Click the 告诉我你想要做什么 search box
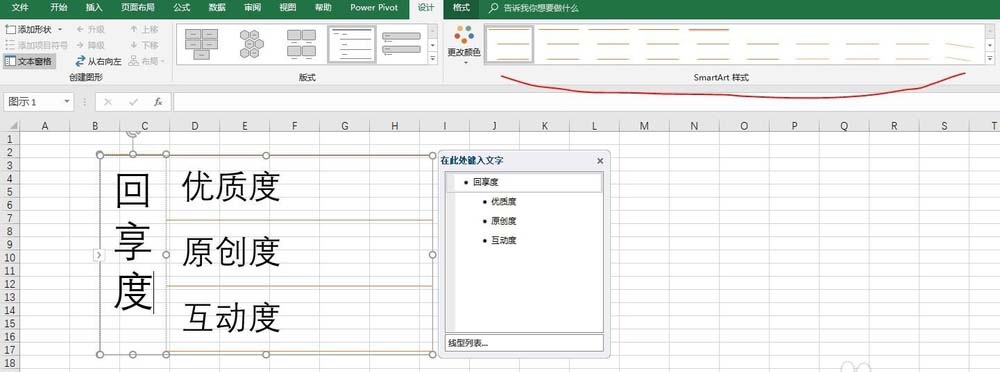 [x=534, y=8]
